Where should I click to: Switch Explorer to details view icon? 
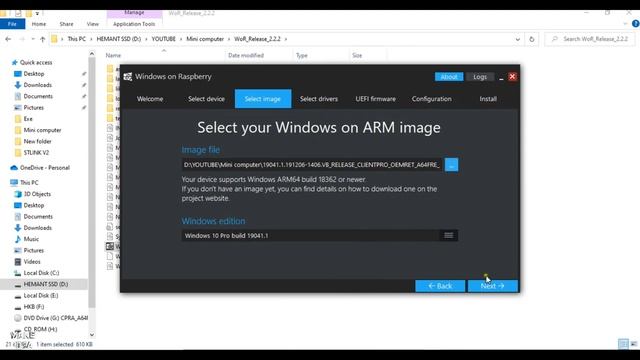(x=623, y=344)
